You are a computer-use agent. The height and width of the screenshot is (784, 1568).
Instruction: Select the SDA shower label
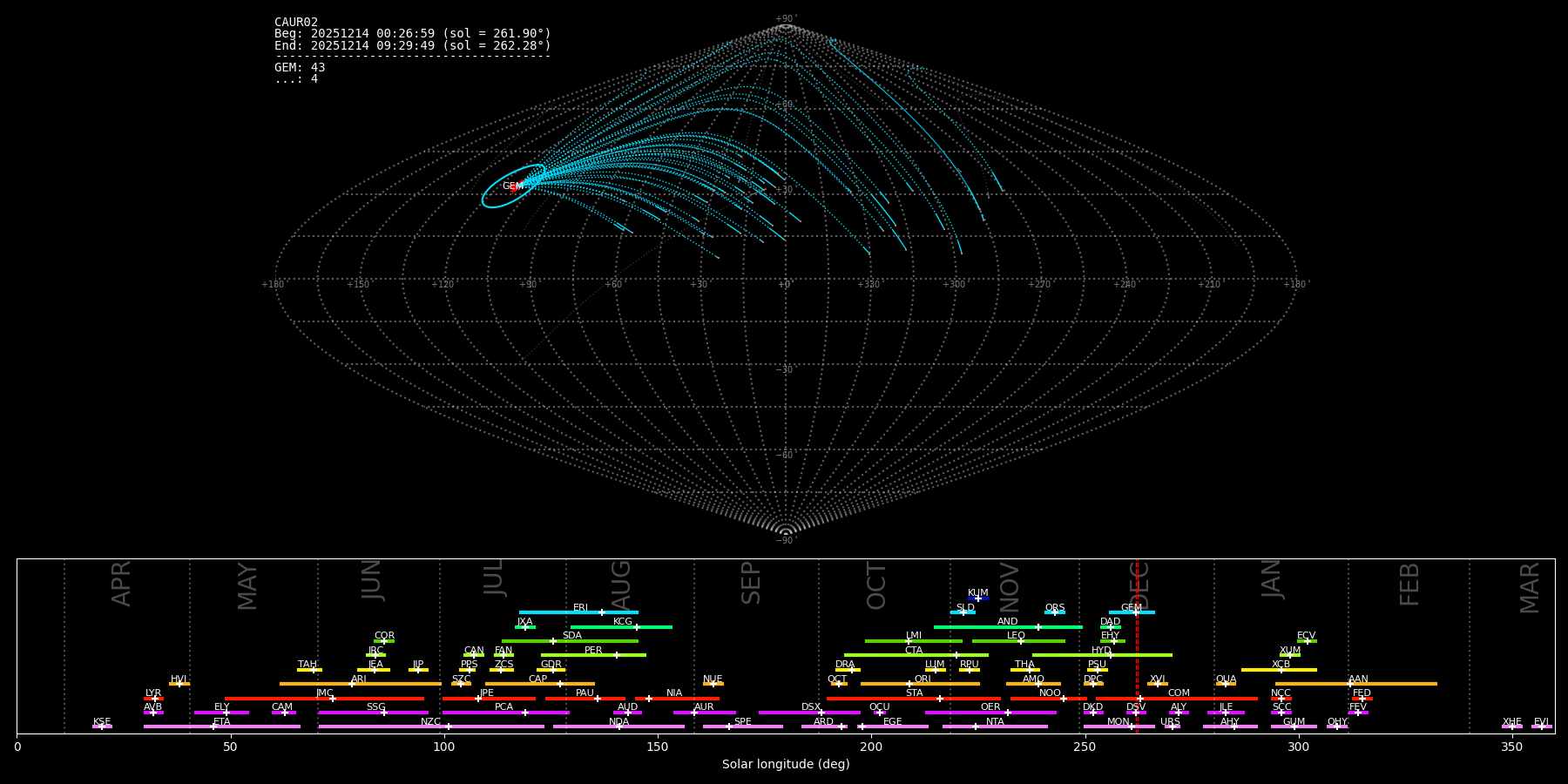click(572, 636)
